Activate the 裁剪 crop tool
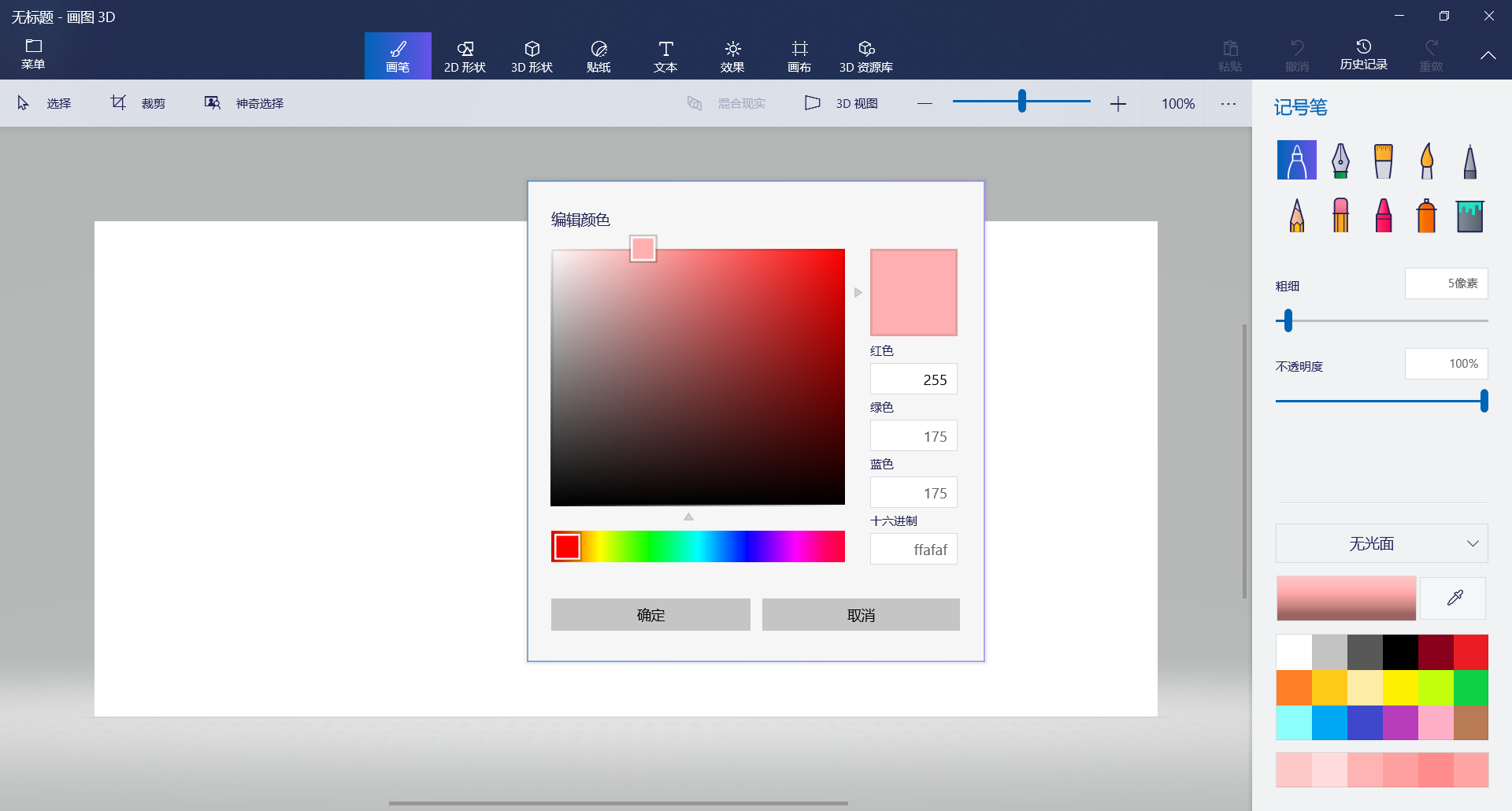The image size is (1512, 811). coord(138,103)
